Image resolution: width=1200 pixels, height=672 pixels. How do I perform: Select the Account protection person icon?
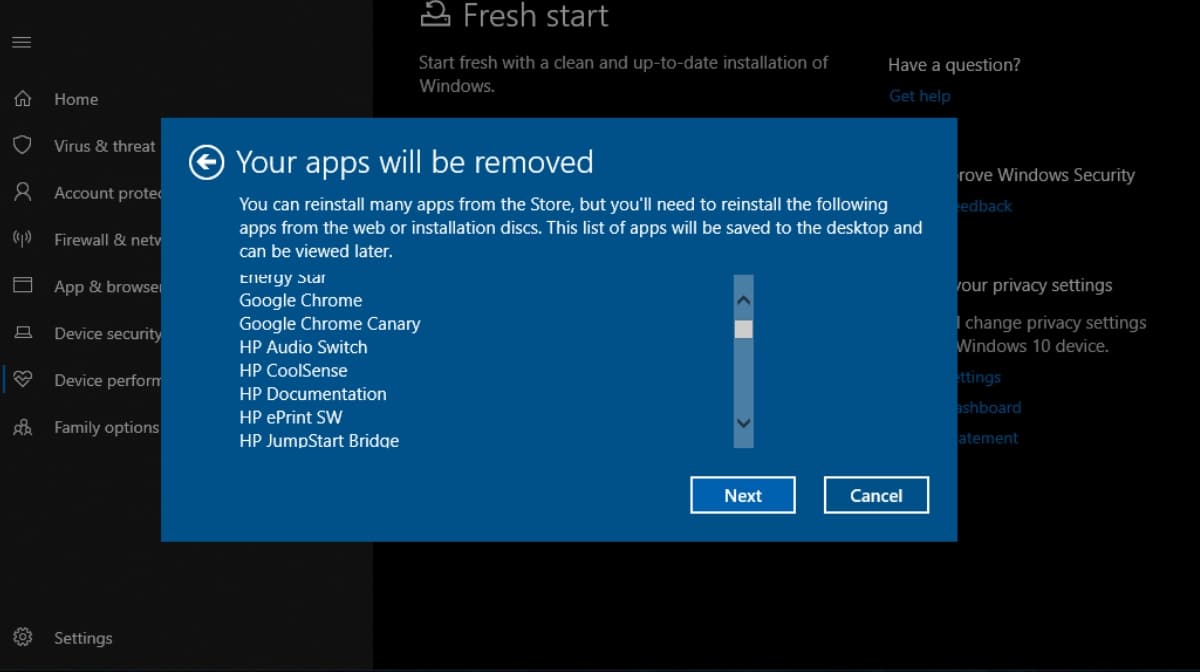(x=24, y=192)
